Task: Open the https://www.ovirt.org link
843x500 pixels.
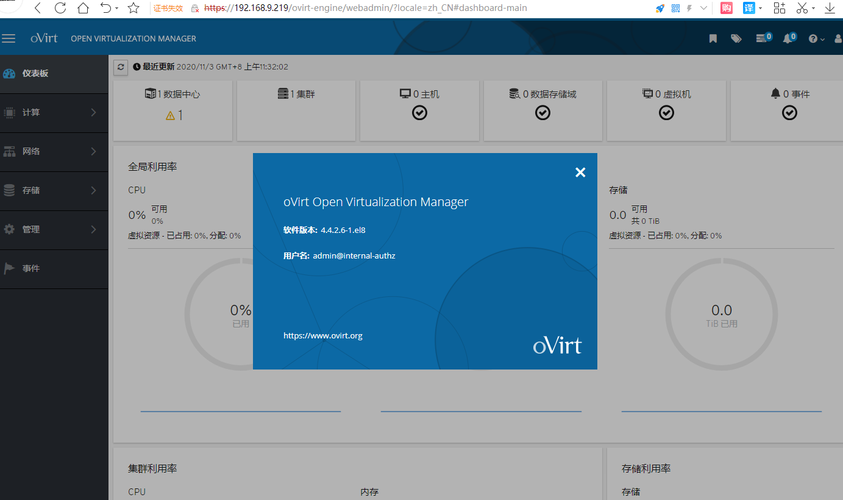Action: coord(323,335)
